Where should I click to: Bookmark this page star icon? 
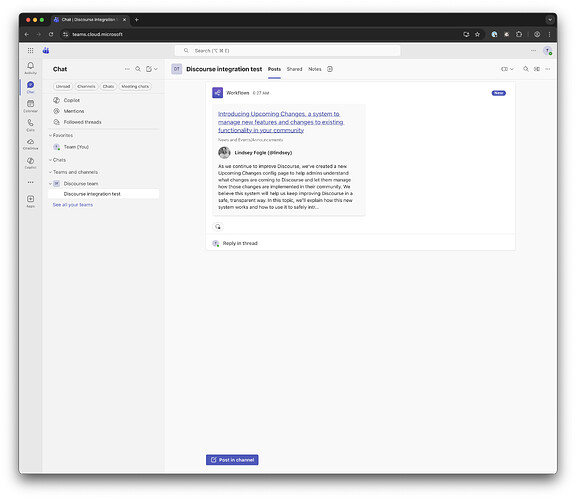pos(477,34)
